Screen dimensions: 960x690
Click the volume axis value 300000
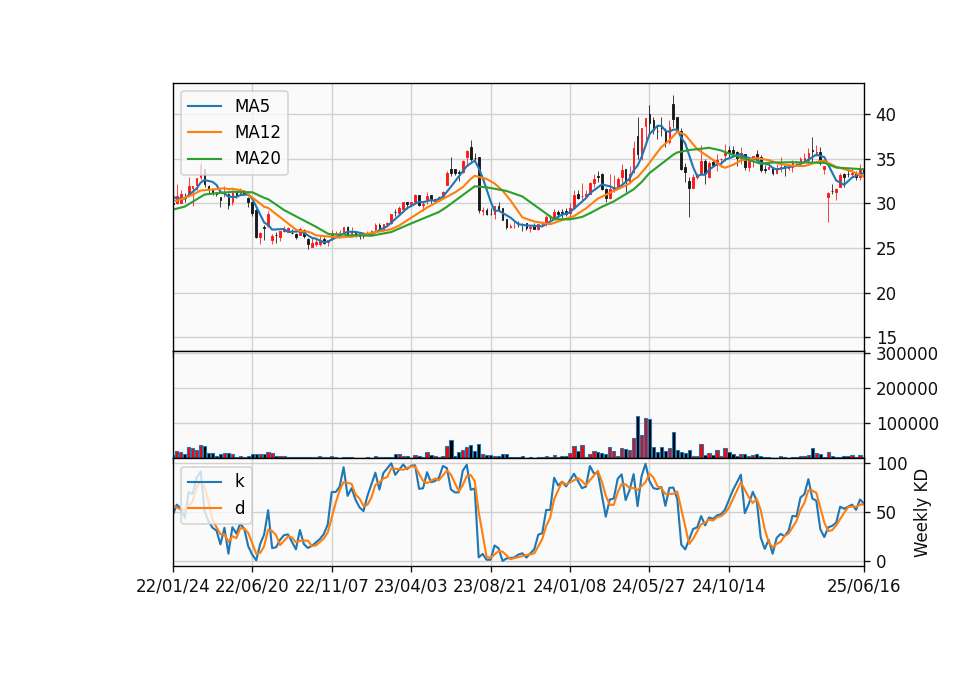[x=907, y=354]
